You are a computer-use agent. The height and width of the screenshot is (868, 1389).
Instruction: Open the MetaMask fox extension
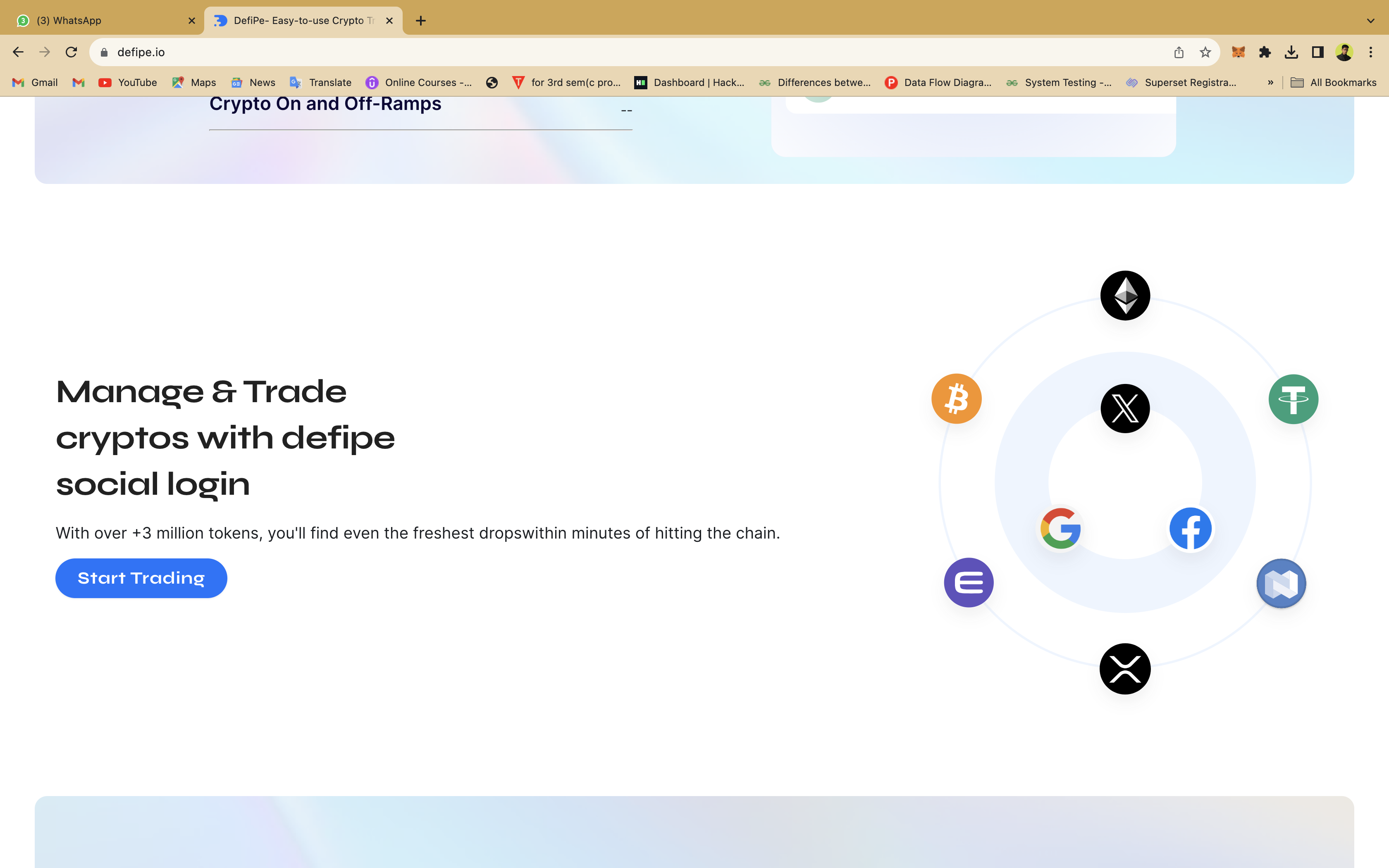(1238, 52)
